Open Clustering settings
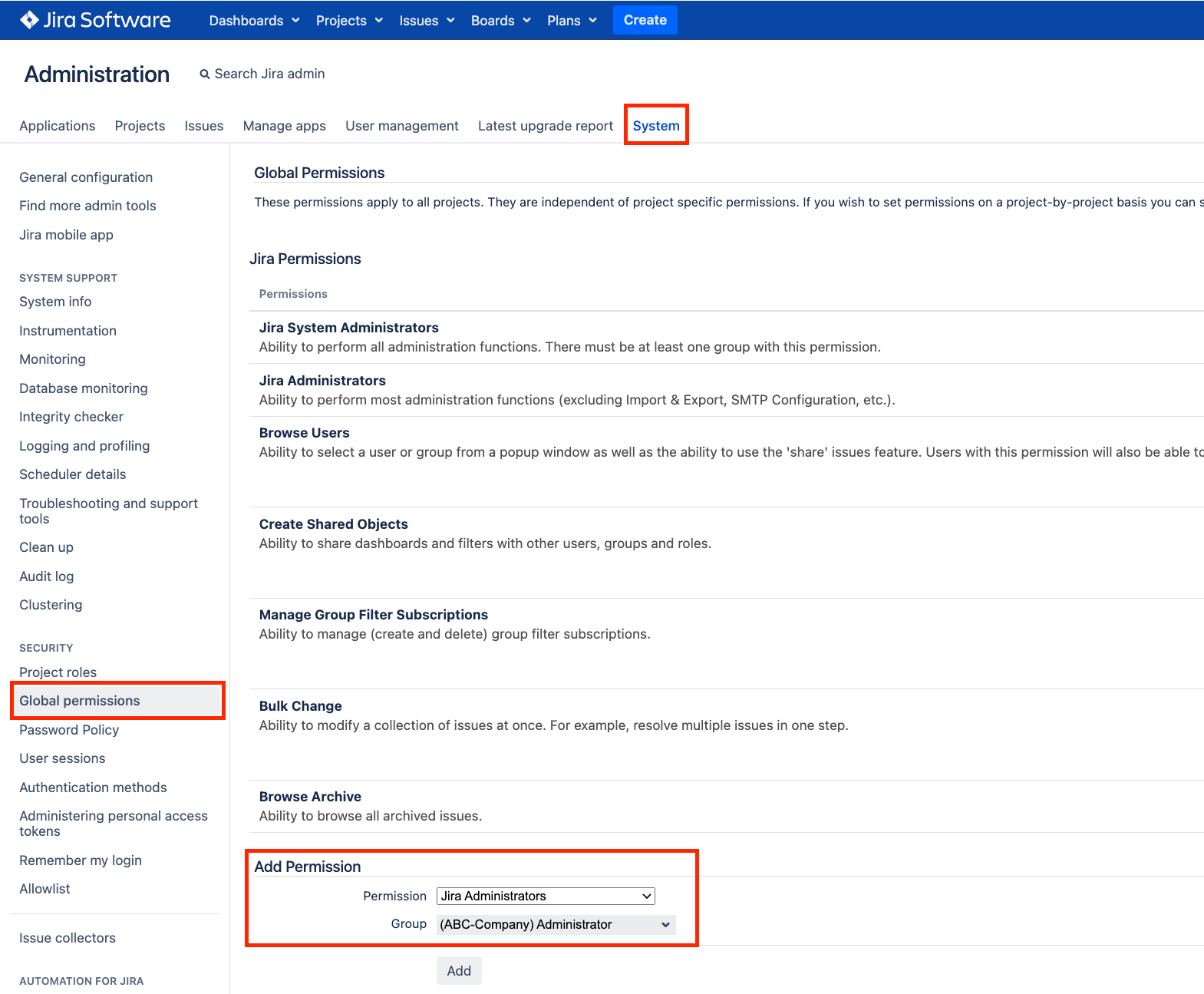This screenshot has width=1204, height=994. click(x=51, y=605)
